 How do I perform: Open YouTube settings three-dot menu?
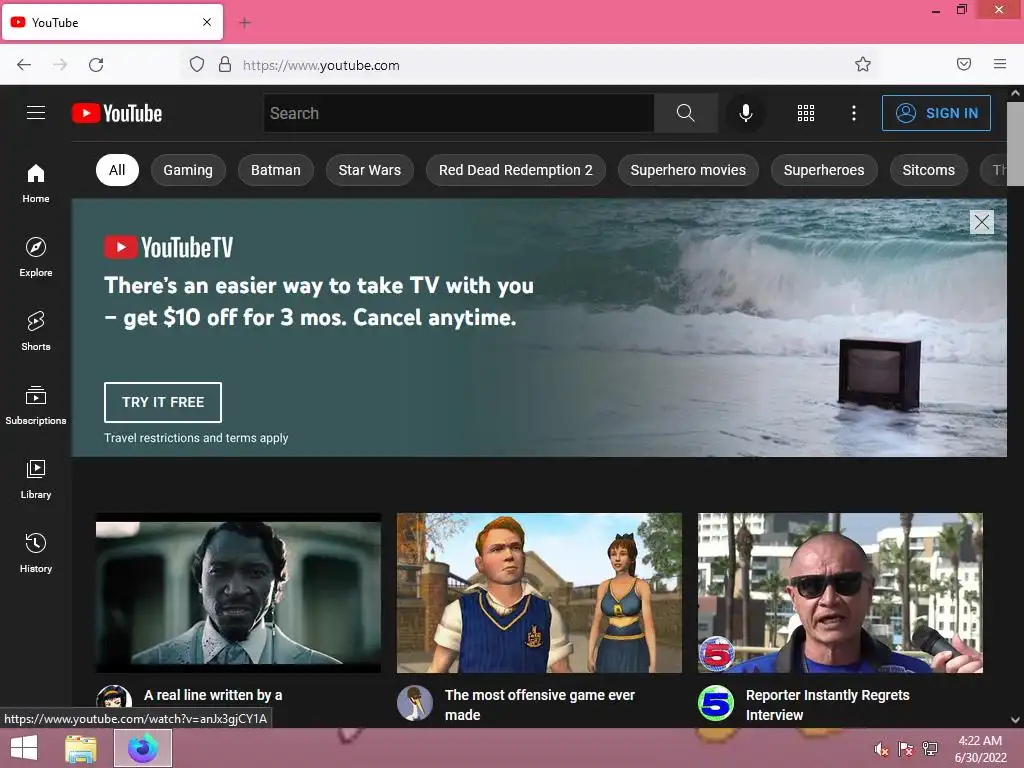tap(854, 113)
